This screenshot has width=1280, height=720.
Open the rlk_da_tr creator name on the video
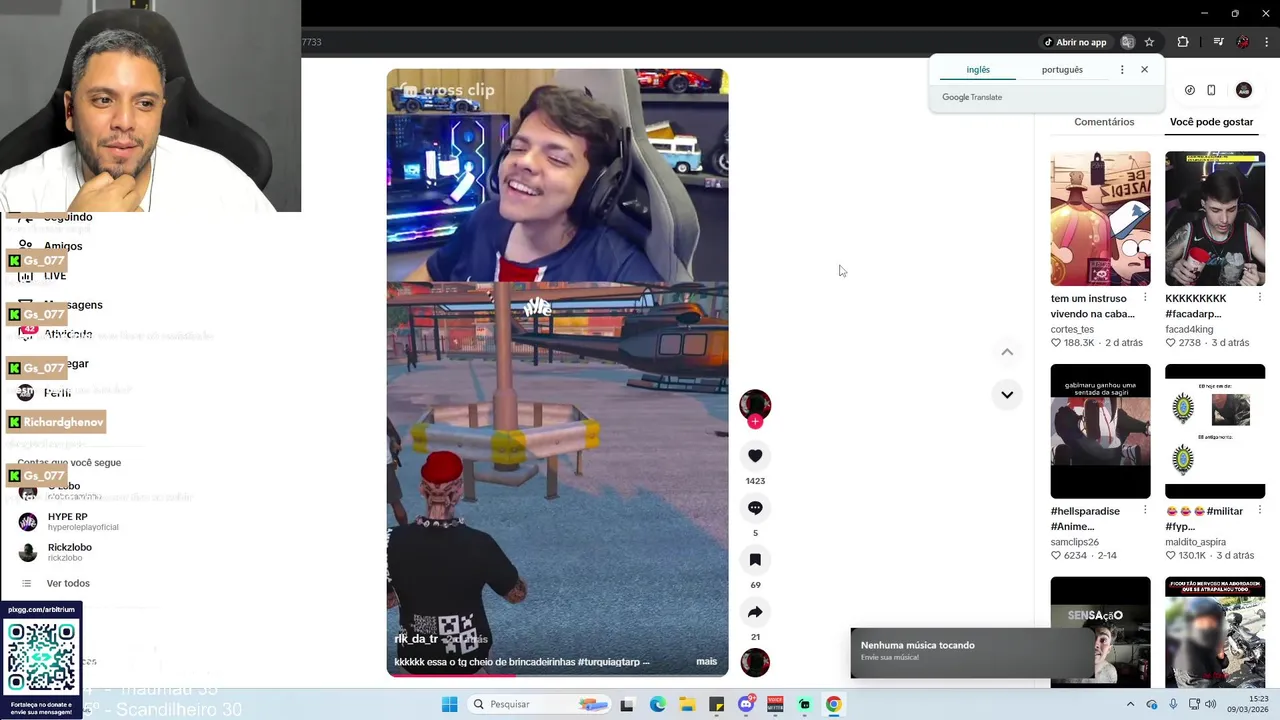pos(416,639)
